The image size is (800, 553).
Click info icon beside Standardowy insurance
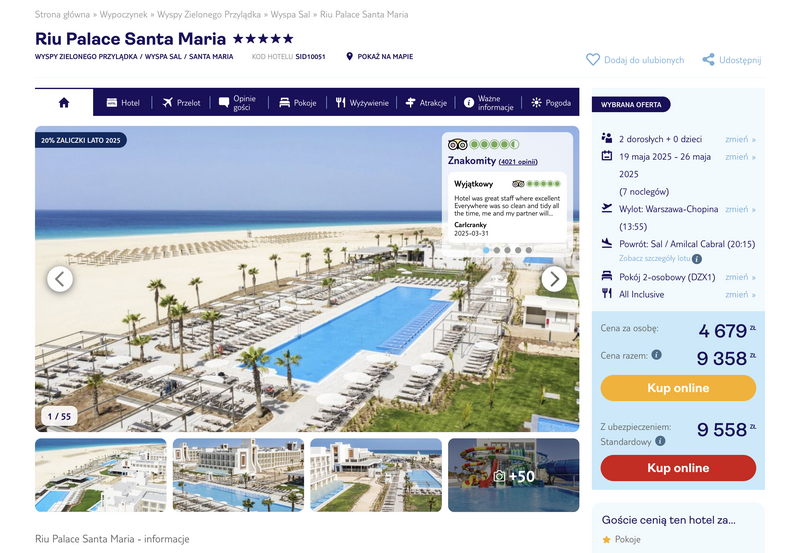tap(660, 441)
